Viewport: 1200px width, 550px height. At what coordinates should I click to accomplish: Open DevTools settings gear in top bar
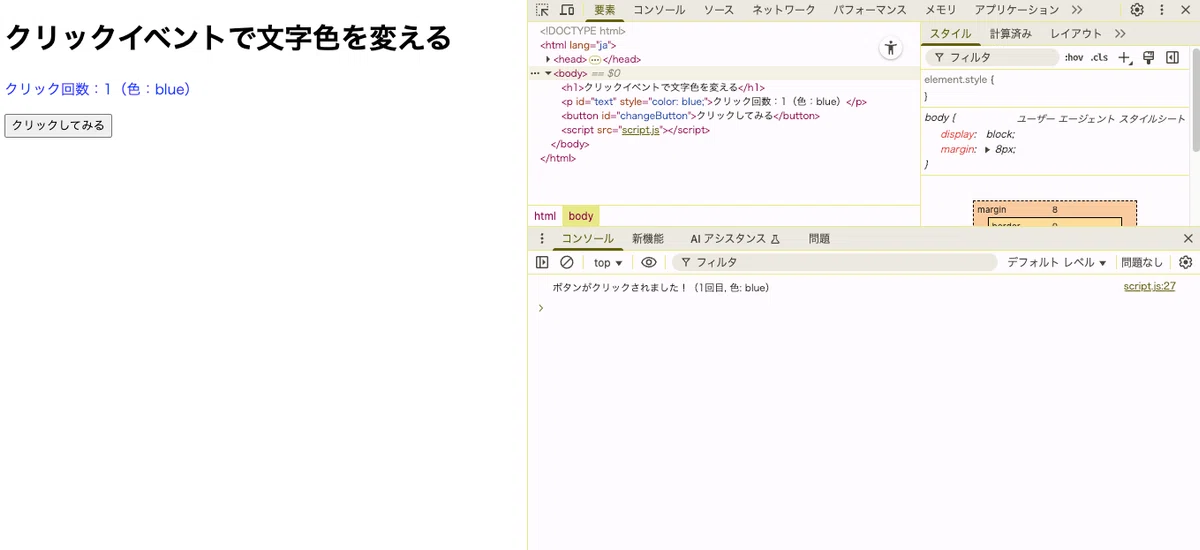pos(1137,10)
